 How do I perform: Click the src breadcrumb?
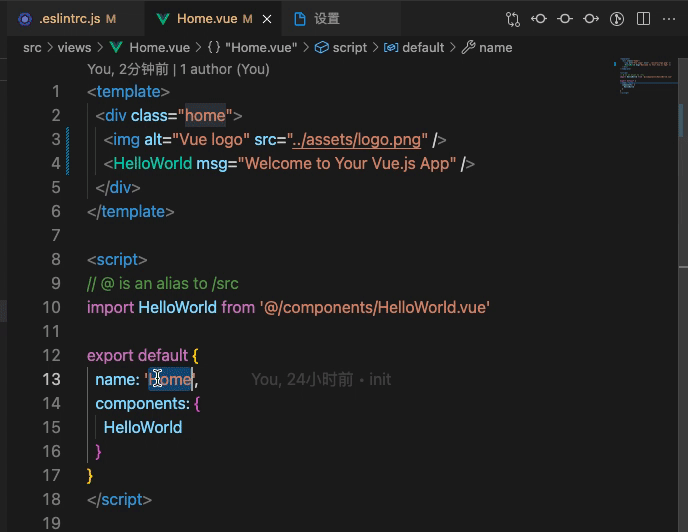coord(32,47)
